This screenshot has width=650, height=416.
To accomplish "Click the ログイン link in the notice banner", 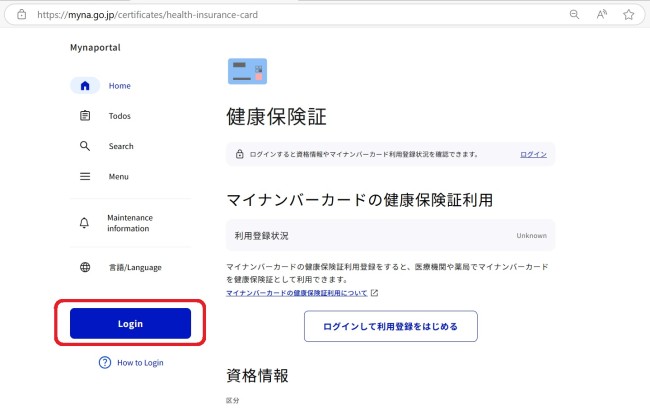I will [533, 154].
